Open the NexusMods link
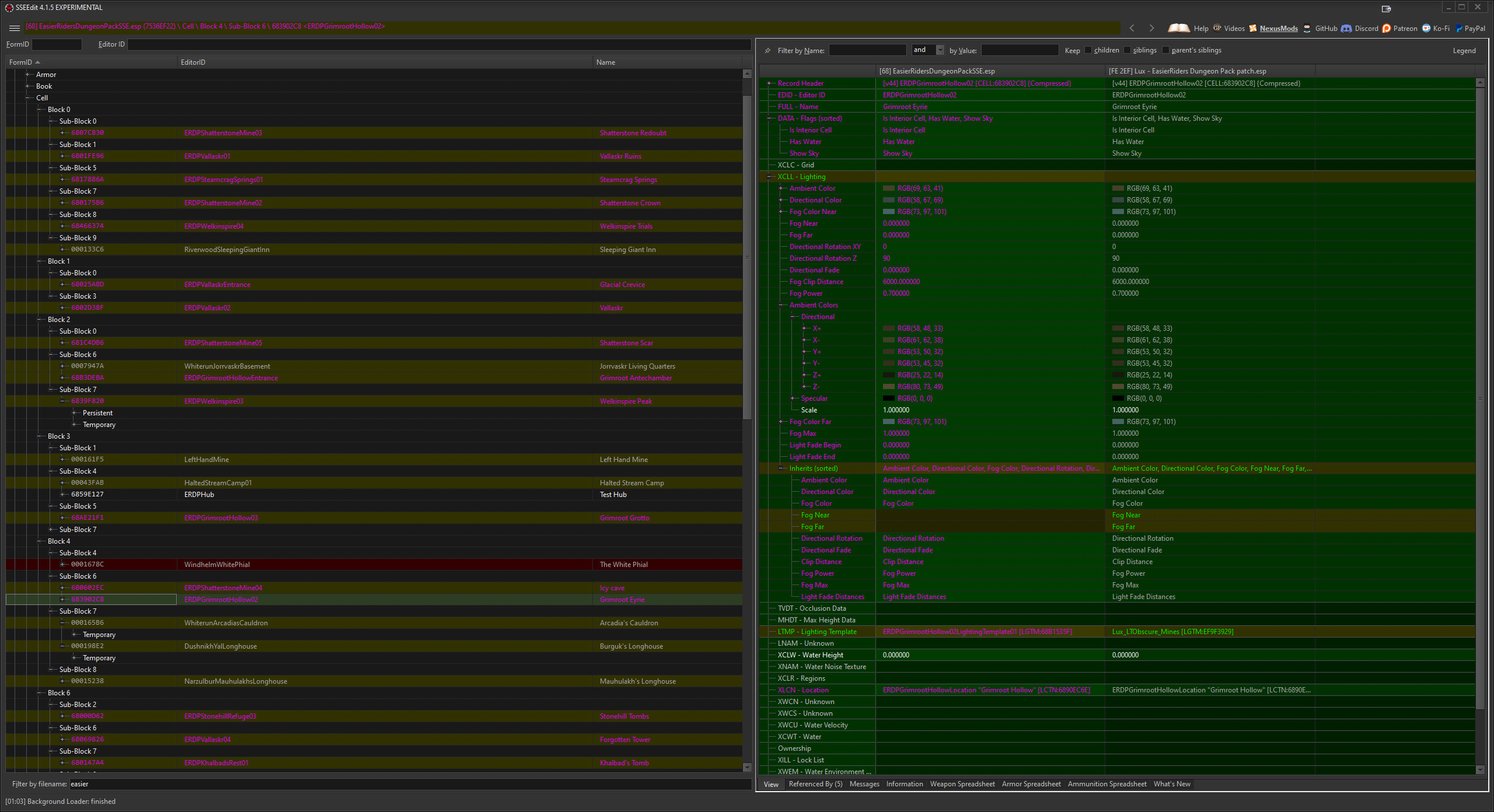The height and width of the screenshot is (812, 1494). click(x=1278, y=28)
